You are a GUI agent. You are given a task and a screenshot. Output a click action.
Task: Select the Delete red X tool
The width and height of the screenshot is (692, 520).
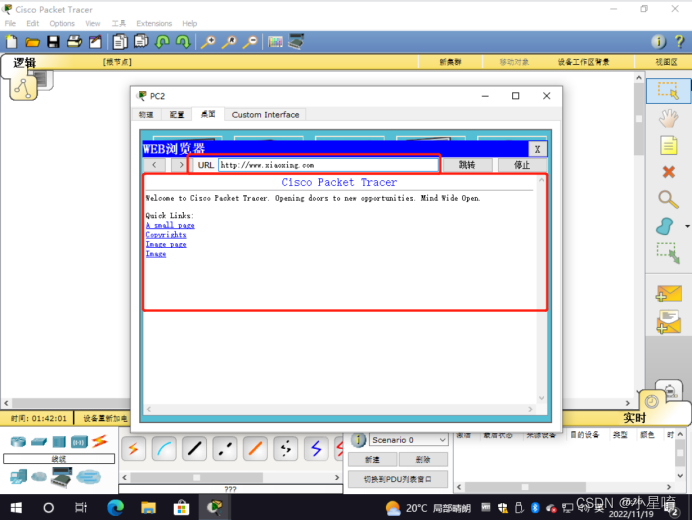(x=669, y=172)
